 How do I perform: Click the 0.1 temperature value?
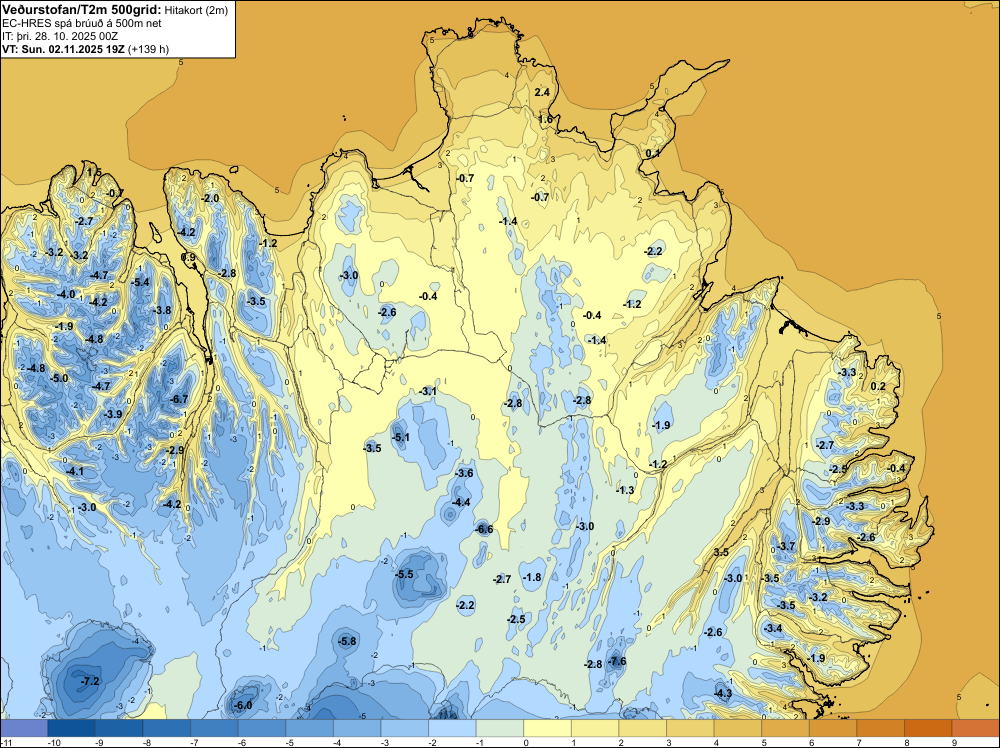[x=652, y=154]
